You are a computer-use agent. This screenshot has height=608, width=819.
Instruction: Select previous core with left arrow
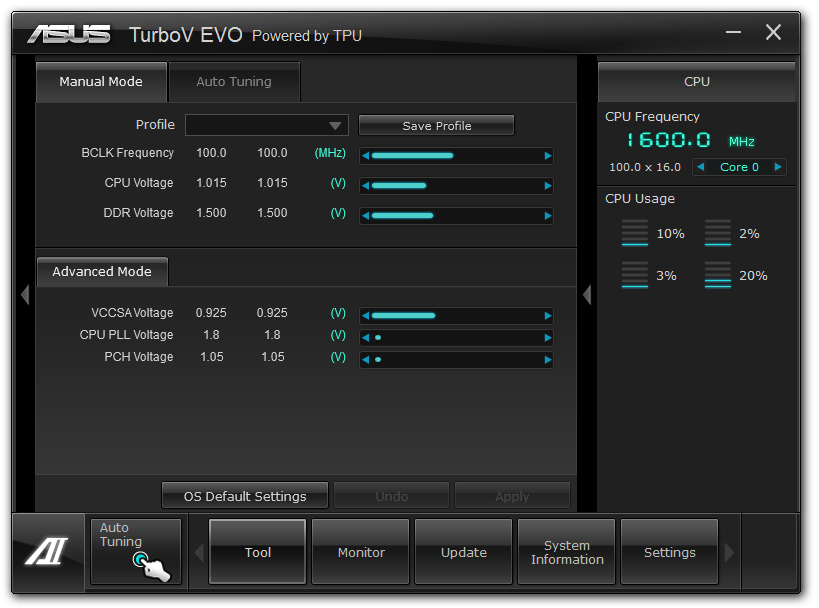701,167
